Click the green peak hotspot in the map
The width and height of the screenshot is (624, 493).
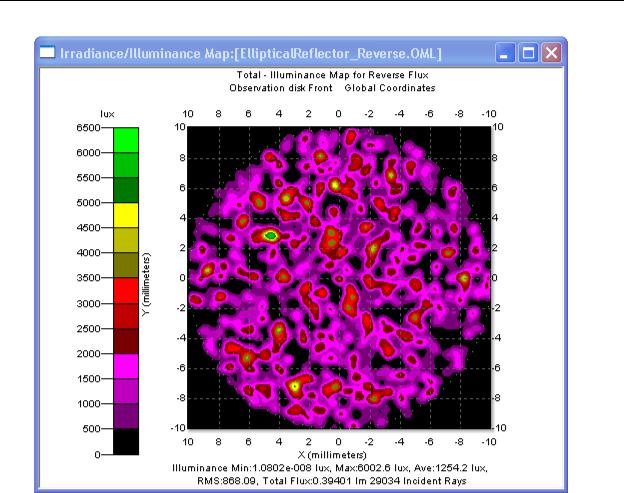[271, 236]
